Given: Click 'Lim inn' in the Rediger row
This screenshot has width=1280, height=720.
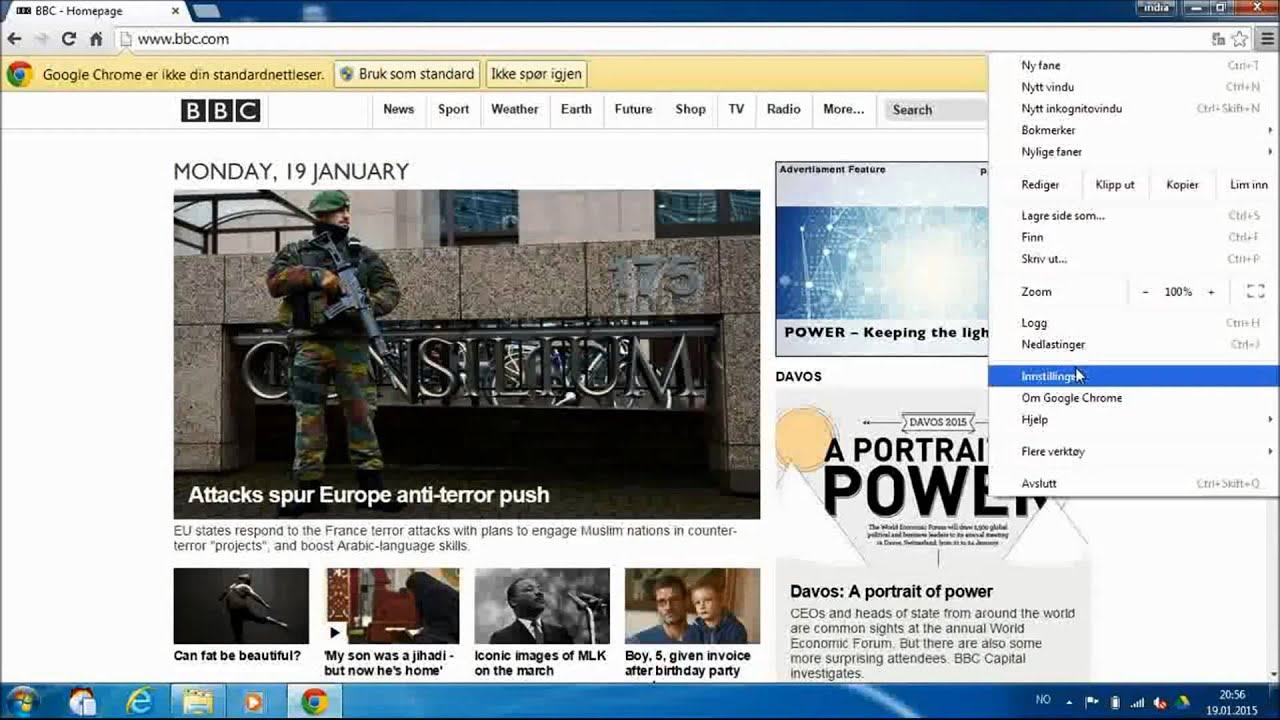Looking at the screenshot, I should [x=1248, y=185].
